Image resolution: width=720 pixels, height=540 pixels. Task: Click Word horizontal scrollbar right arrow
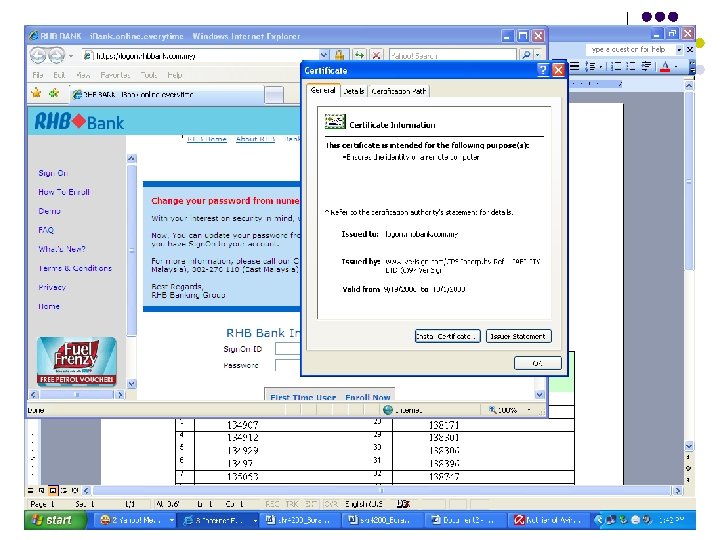678,490
